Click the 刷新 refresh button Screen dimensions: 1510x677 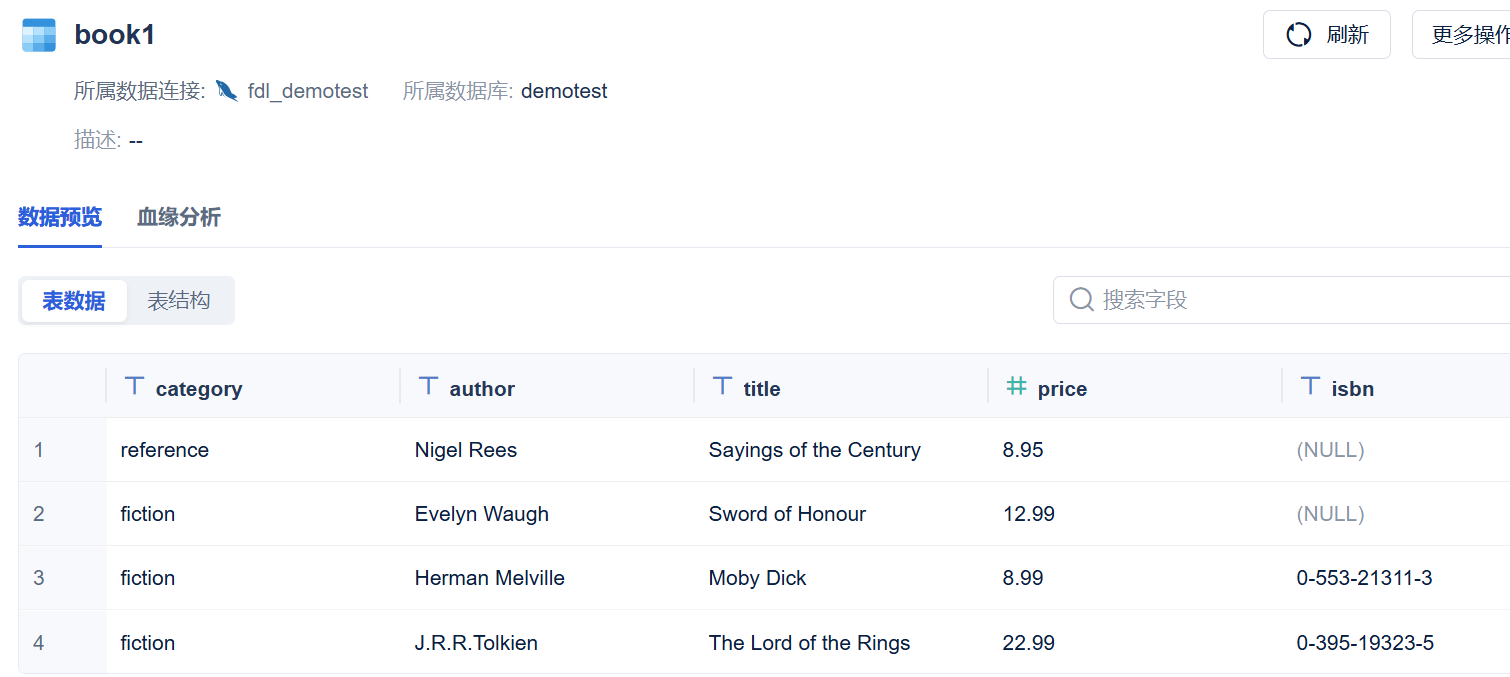1327,35
